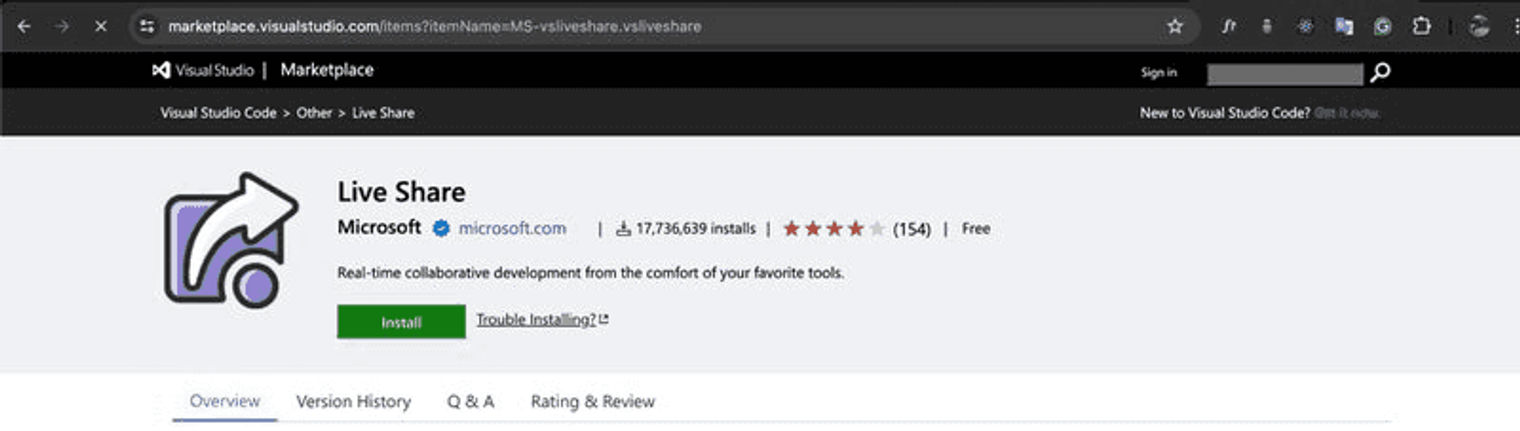This screenshot has width=1520, height=431.
Task: Click the gray extension icon beside 'fr'
Action: tap(1267, 27)
